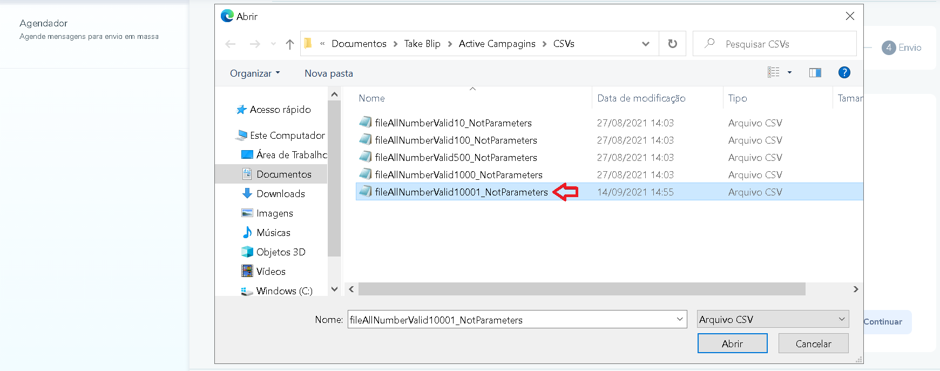Image resolution: width=940 pixels, height=371 pixels.
Task: Go back with the left arrow
Action: 231,44
